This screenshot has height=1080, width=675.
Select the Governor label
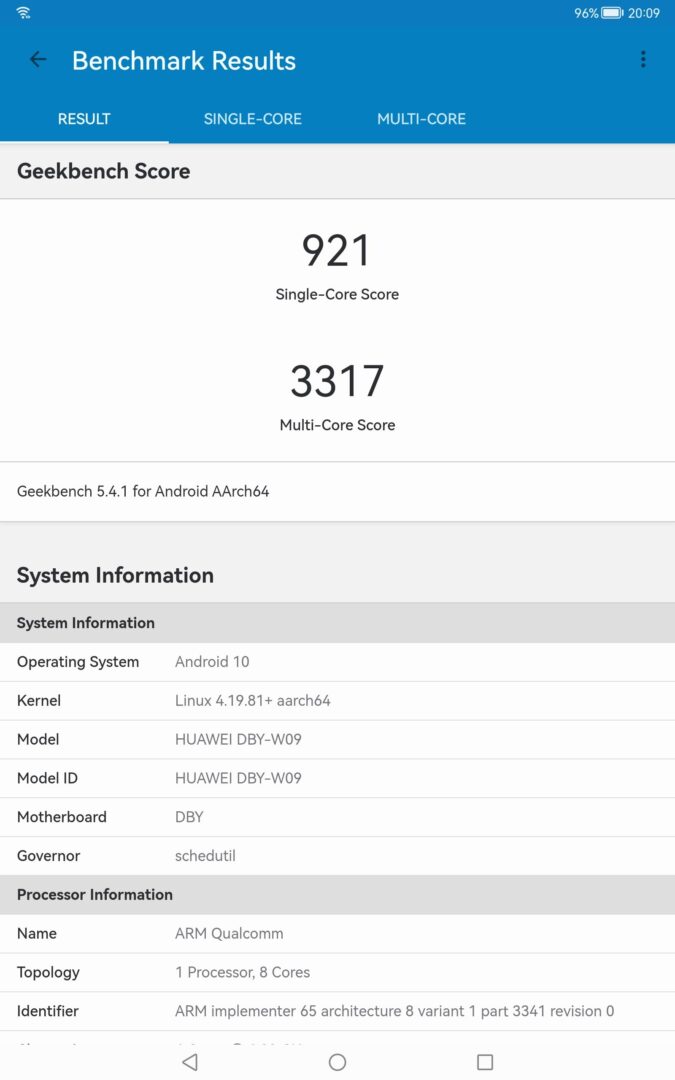(x=48, y=855)
